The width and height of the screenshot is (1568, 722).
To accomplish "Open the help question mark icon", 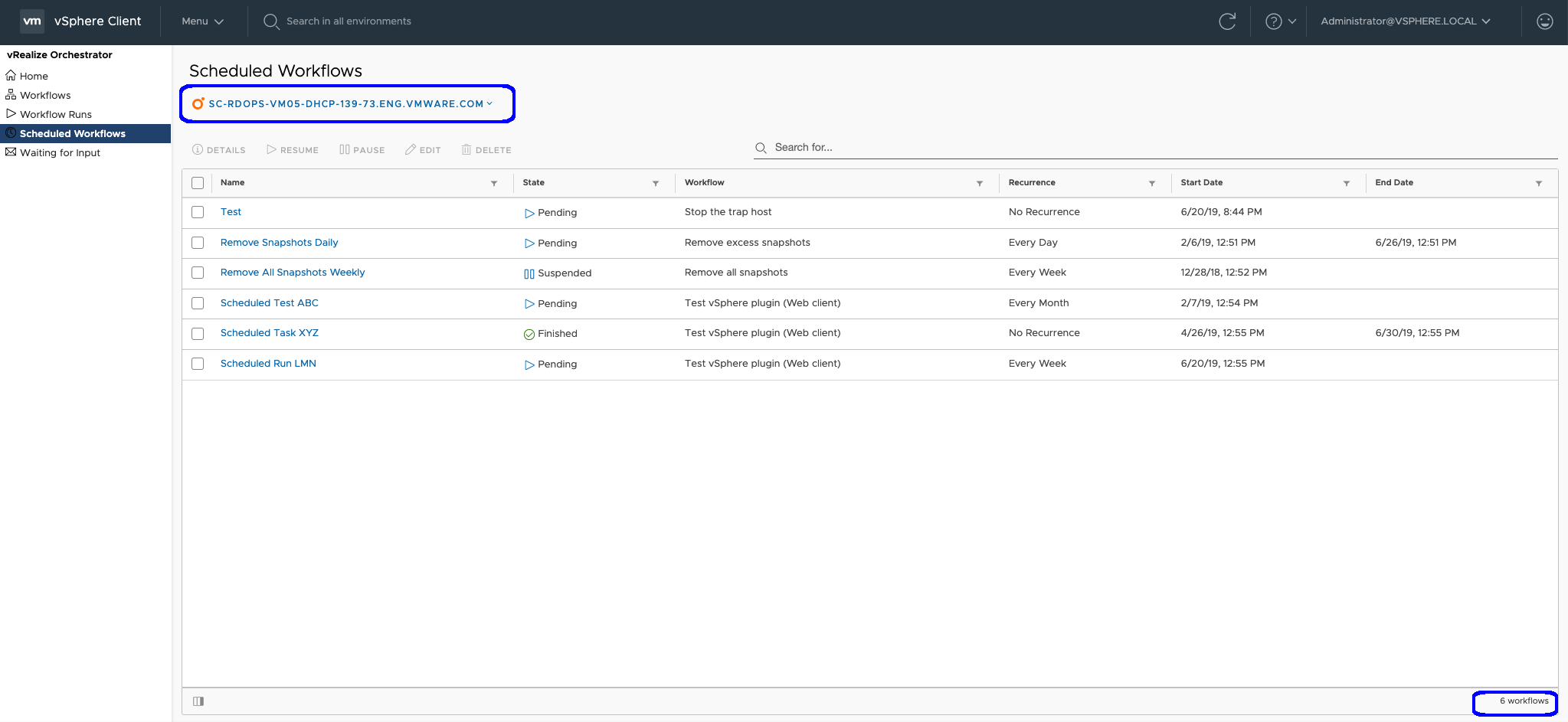I will point(1273,21).
